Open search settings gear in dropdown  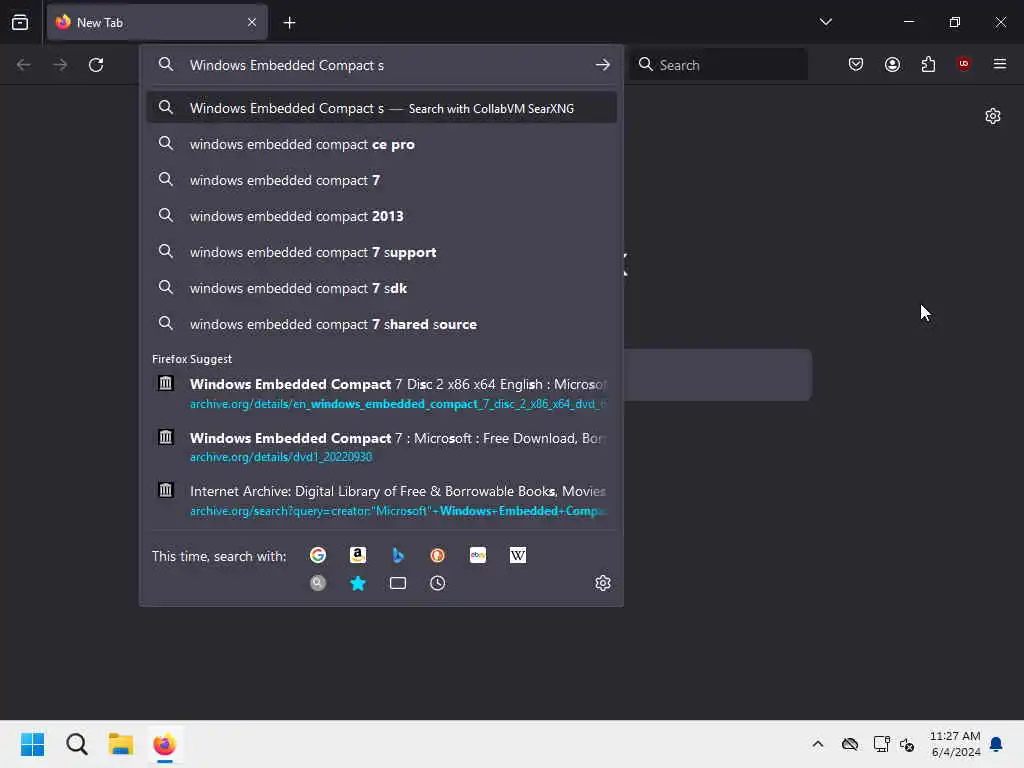tap(603, 583)
